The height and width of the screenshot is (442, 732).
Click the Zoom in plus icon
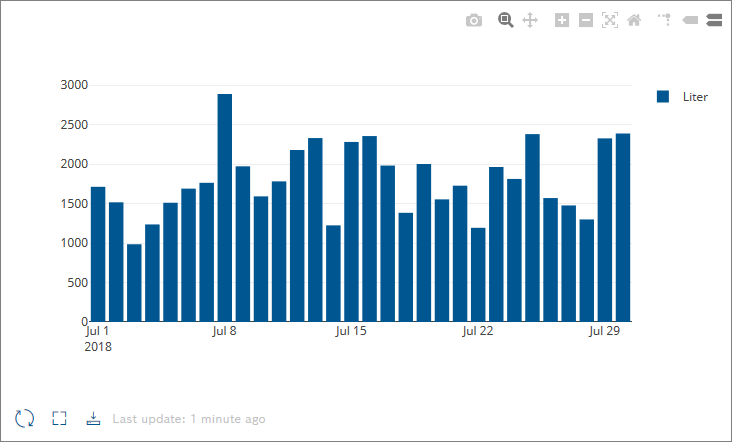tap(562, 20)
